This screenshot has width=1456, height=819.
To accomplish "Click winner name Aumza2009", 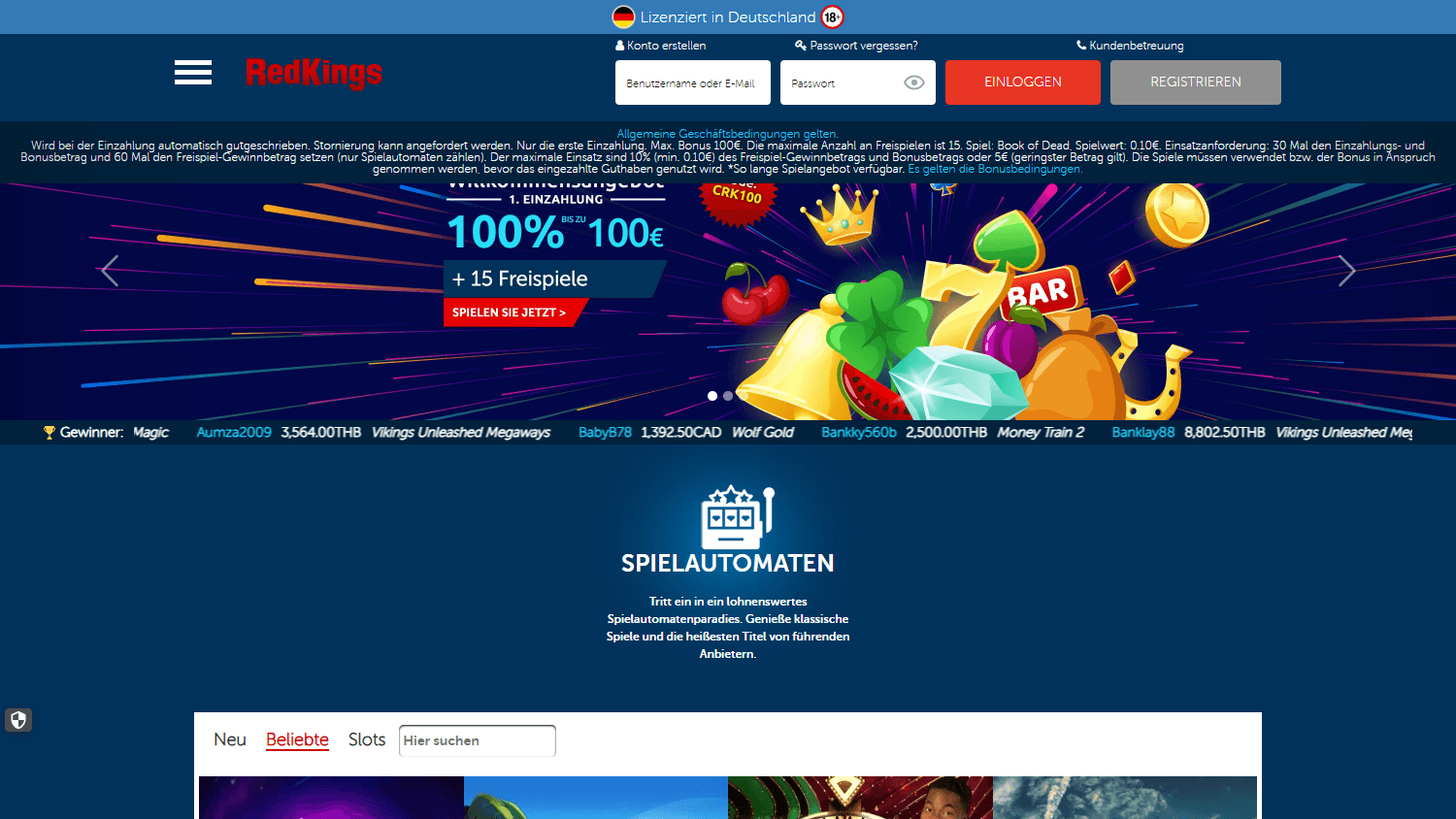I will pyautogui.click(x=234, y=433).
